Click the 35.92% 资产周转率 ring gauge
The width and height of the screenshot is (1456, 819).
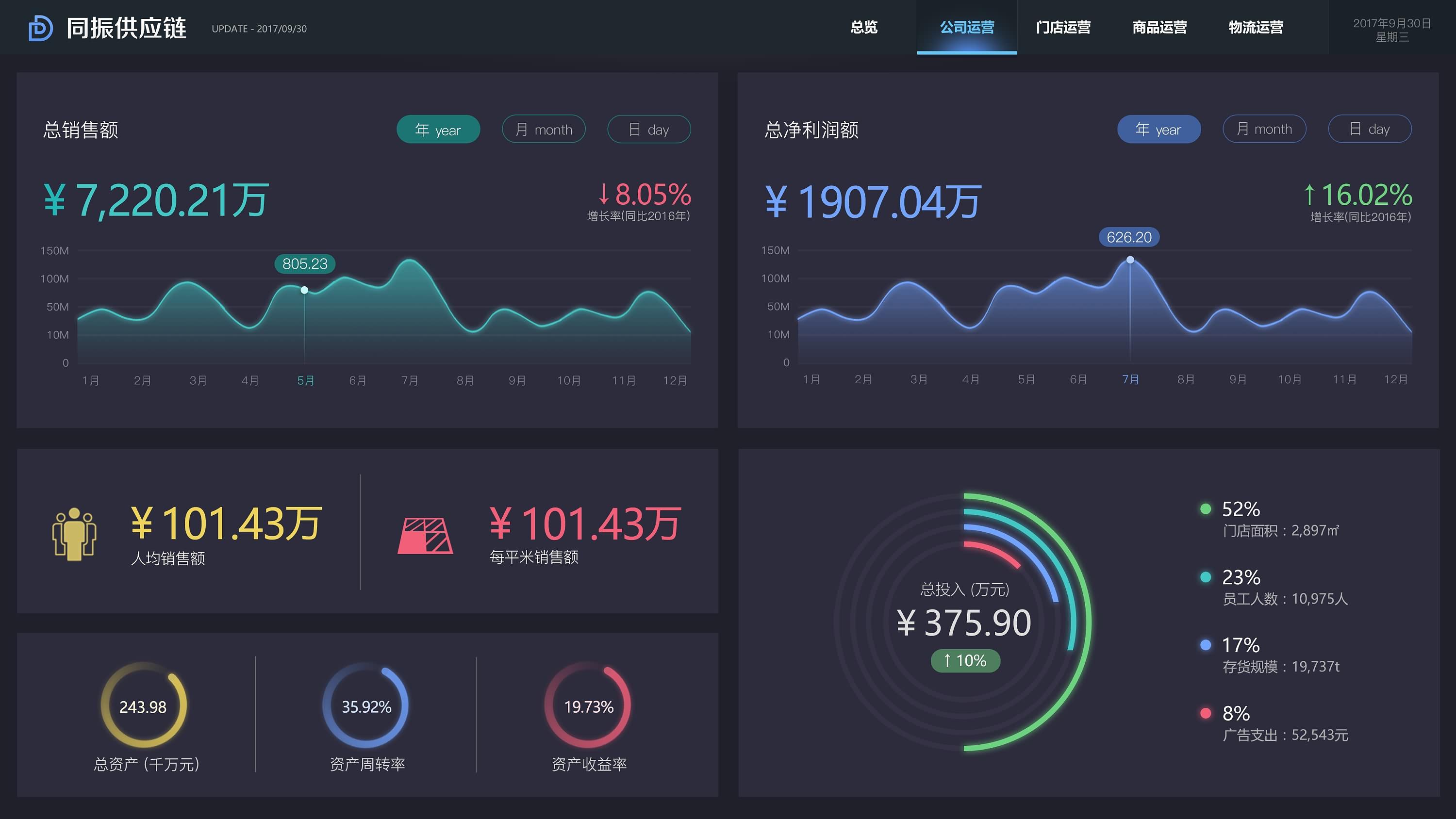pos(365,705)
